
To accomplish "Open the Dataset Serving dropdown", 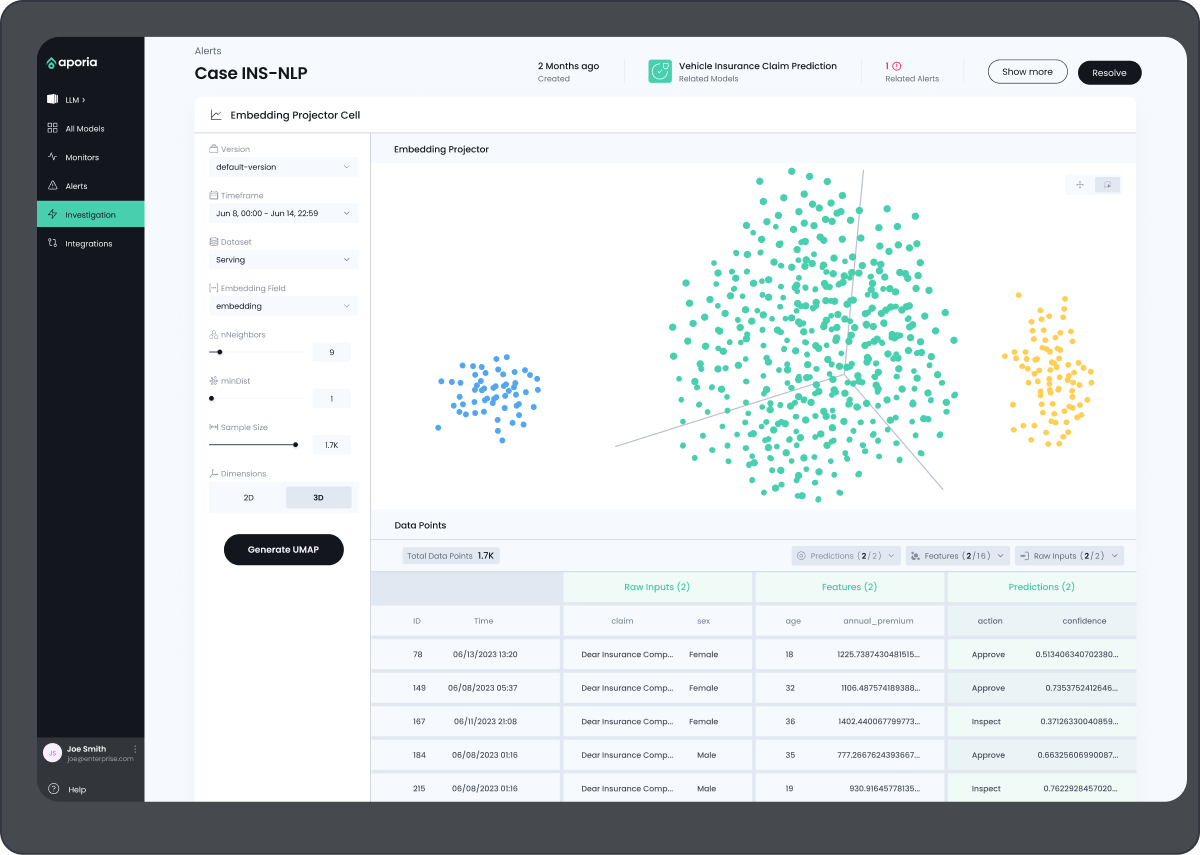I will coord(284,260).
